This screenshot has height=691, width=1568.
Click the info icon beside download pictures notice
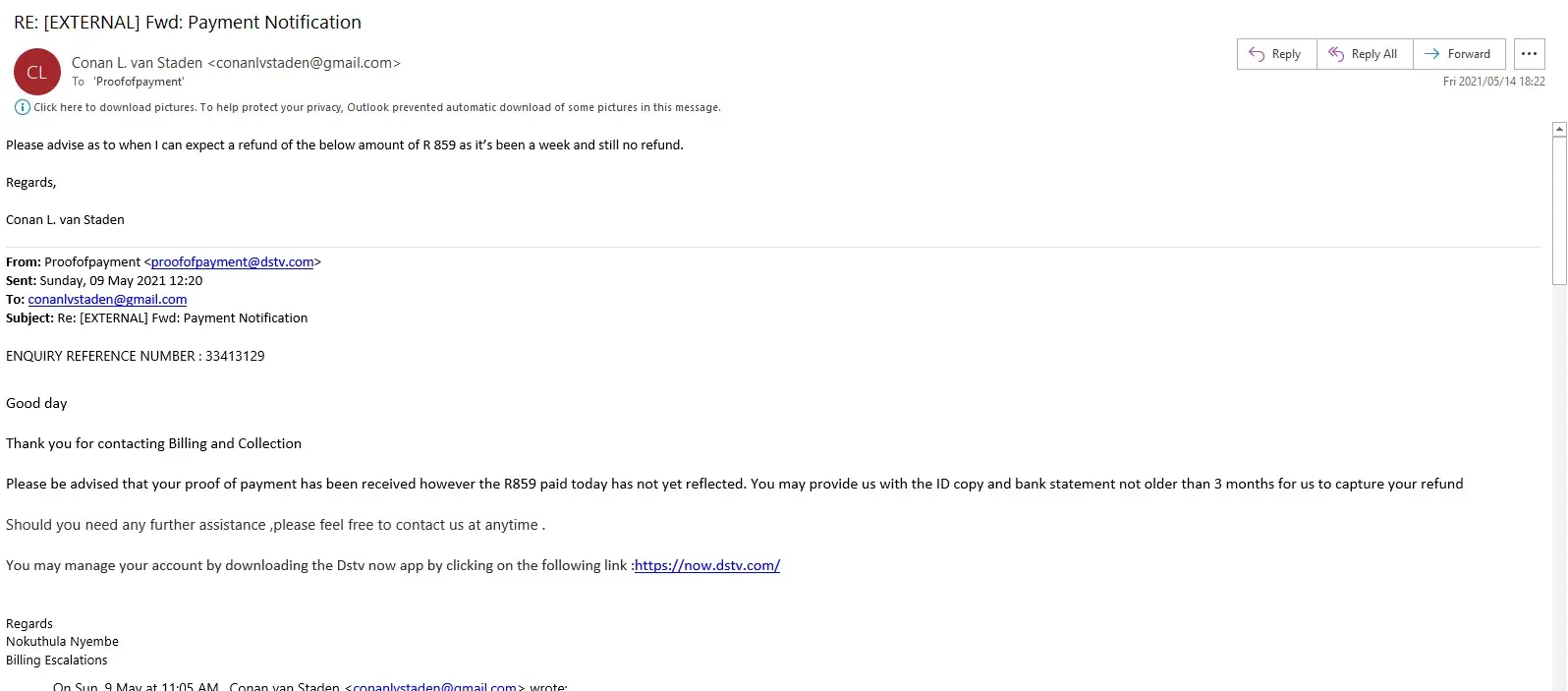point(23,107)
